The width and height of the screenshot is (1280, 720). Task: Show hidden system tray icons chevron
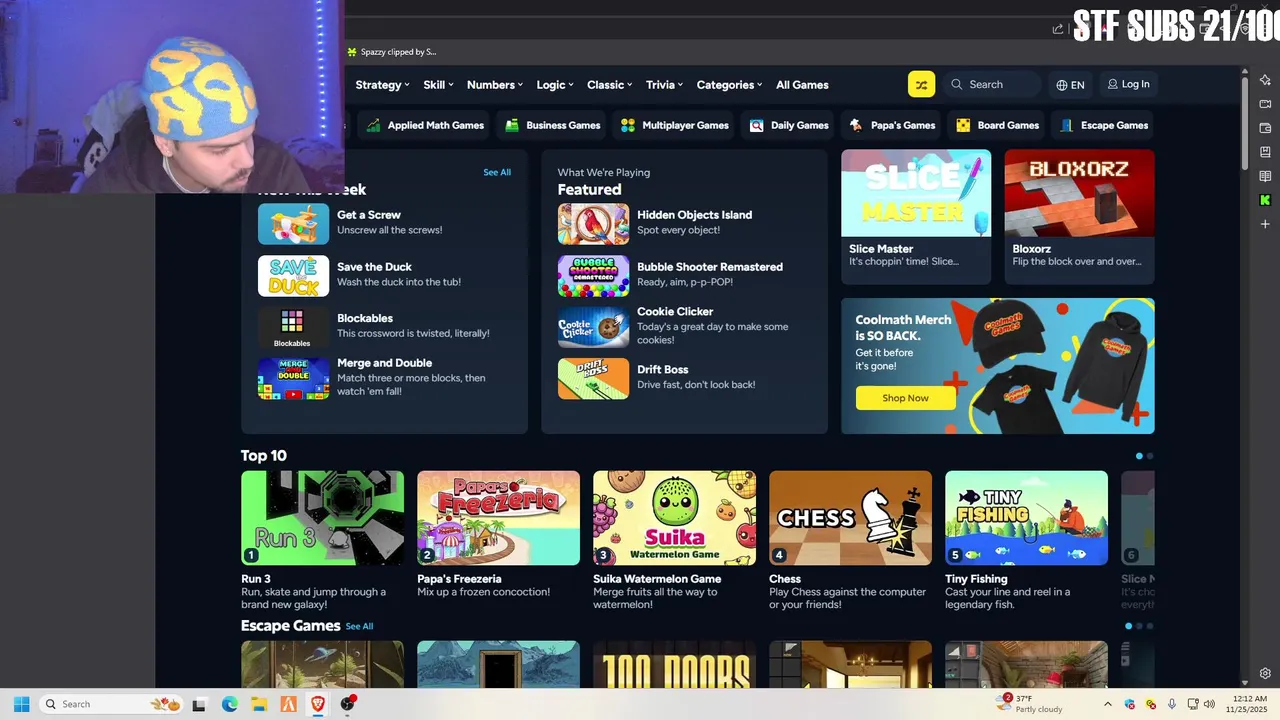click(x=1107, y=704)
